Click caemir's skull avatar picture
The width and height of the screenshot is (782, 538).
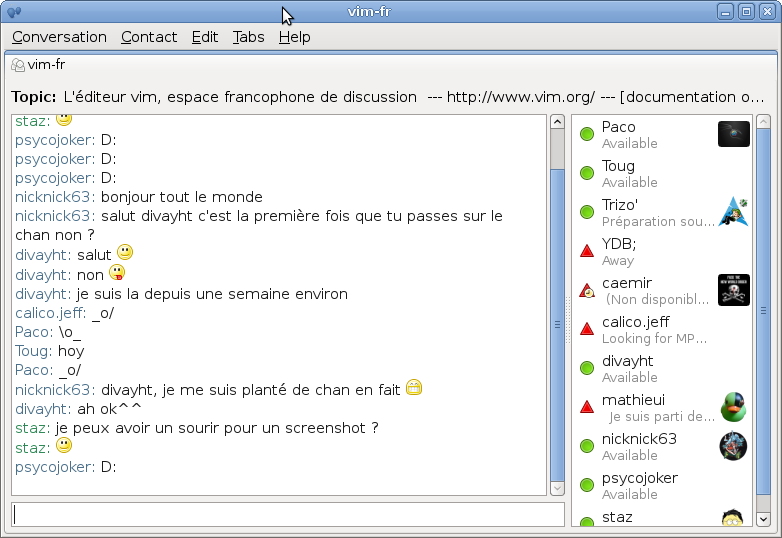[733, 290]
